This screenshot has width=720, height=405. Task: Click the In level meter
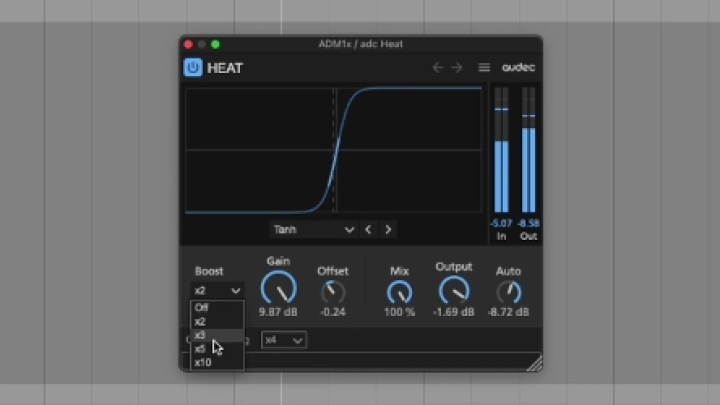pos(501,150)
